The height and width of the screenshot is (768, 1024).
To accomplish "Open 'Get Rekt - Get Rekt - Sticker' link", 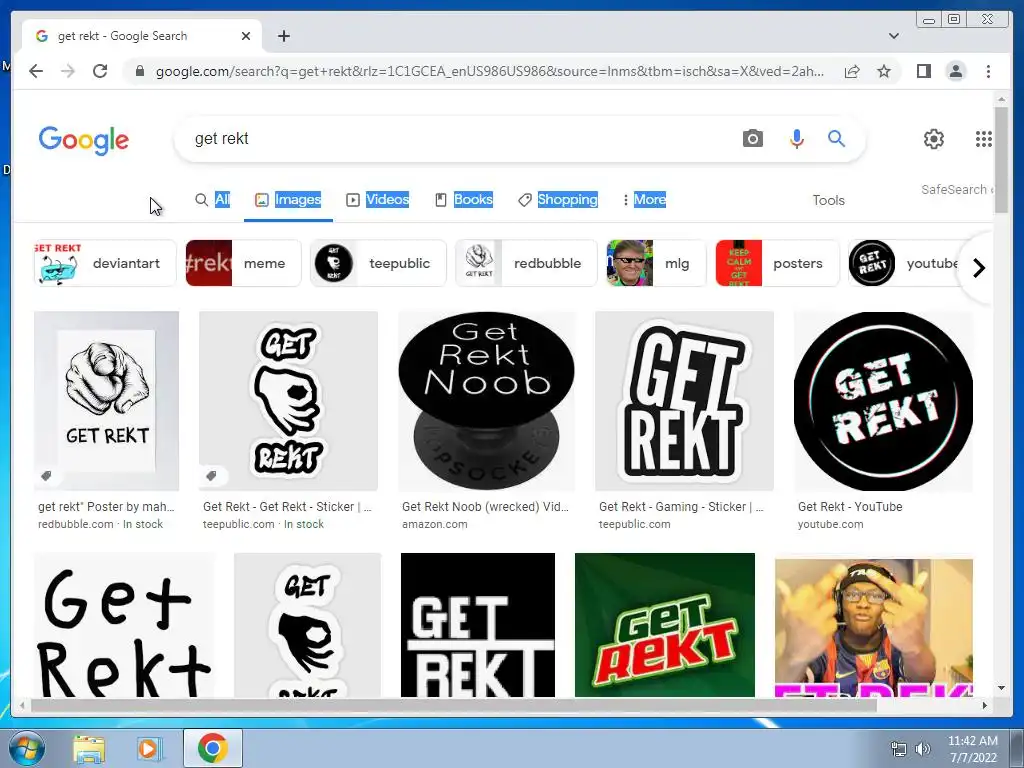I will point(287,507).
